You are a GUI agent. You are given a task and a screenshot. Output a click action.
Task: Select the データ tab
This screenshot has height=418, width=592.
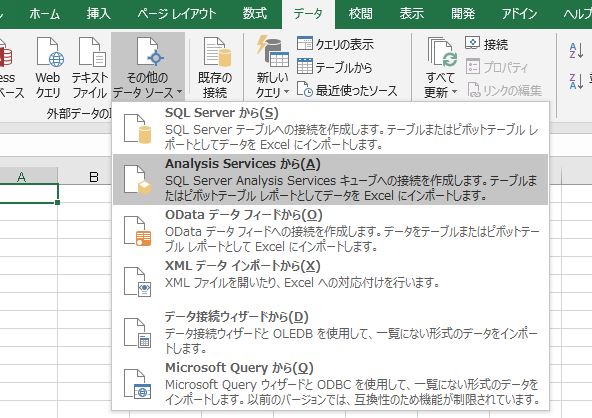coord(308,14)
